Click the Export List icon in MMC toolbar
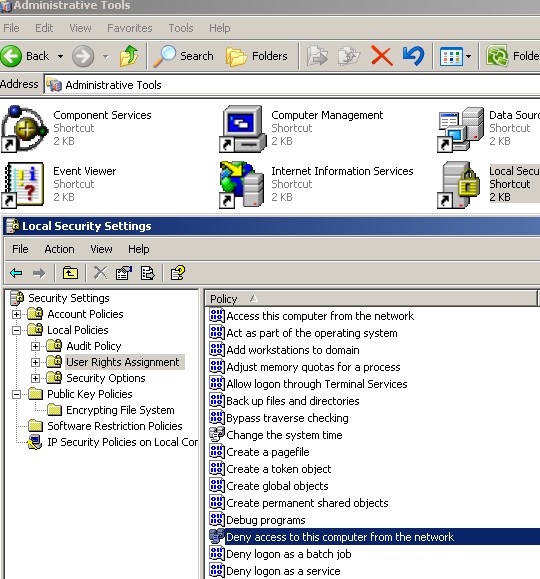The width and height of the screenshot is (540, 579). [148, 273]
